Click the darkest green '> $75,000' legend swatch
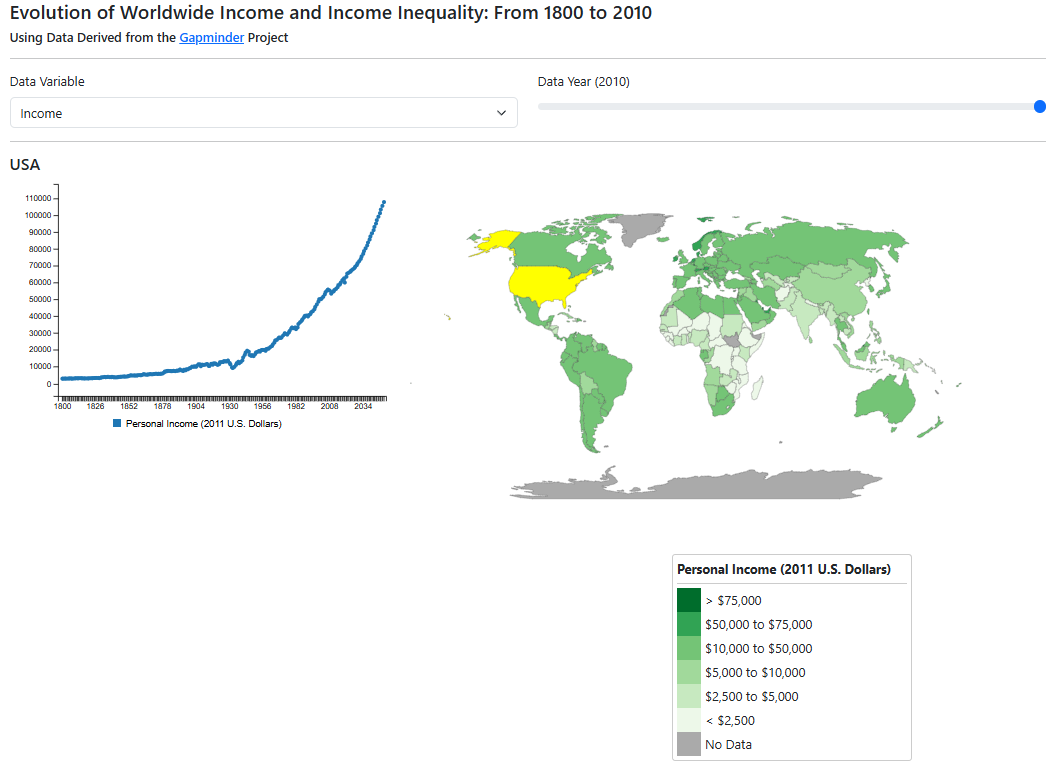The height and width of the screenshot is (768, 1061). pos(688,600)
